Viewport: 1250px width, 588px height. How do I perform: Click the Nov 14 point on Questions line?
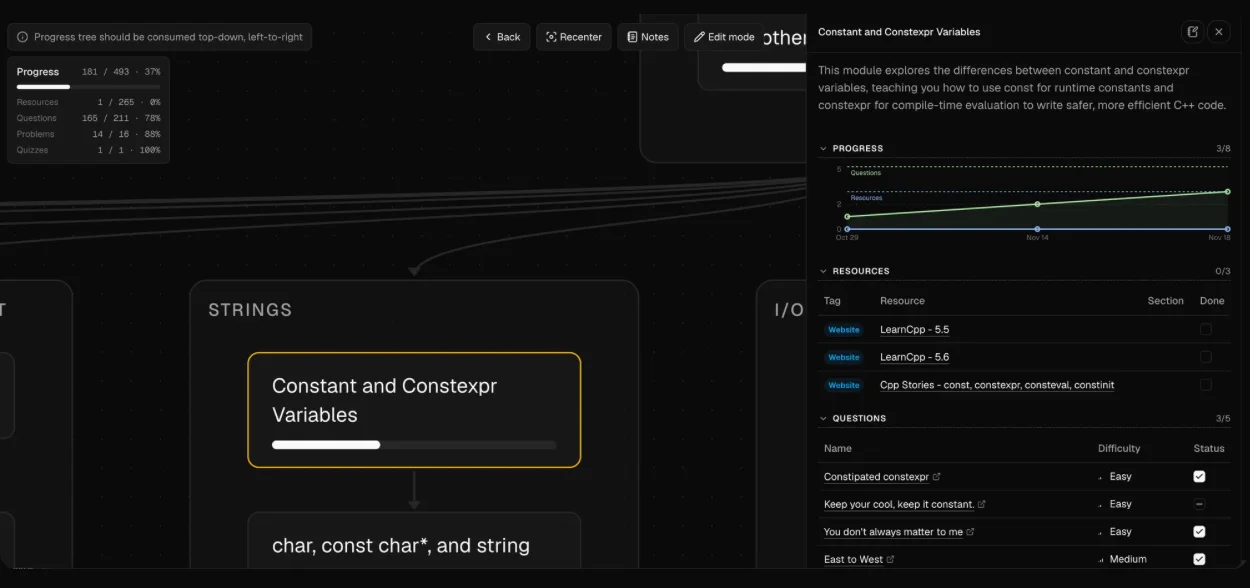(1037, 204)
